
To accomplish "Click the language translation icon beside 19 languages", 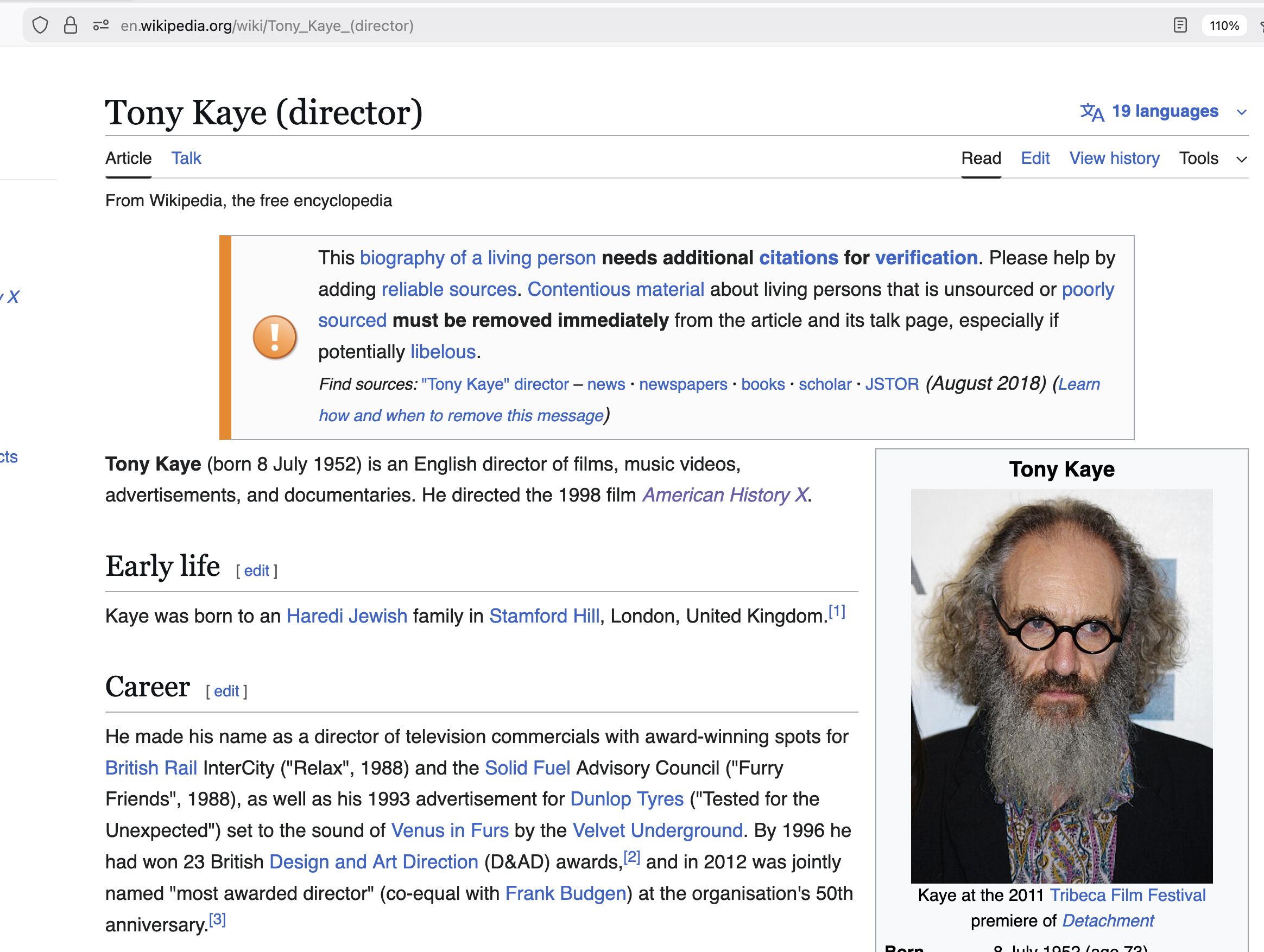I will tap(1091, 112).
